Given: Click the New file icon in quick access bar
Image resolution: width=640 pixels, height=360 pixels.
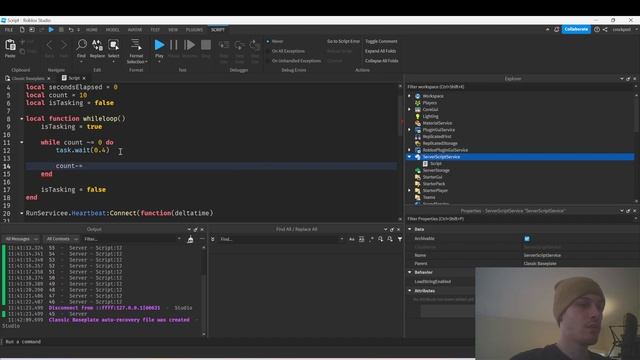Looking at the screenshot, I should click(x=22, y=29).
